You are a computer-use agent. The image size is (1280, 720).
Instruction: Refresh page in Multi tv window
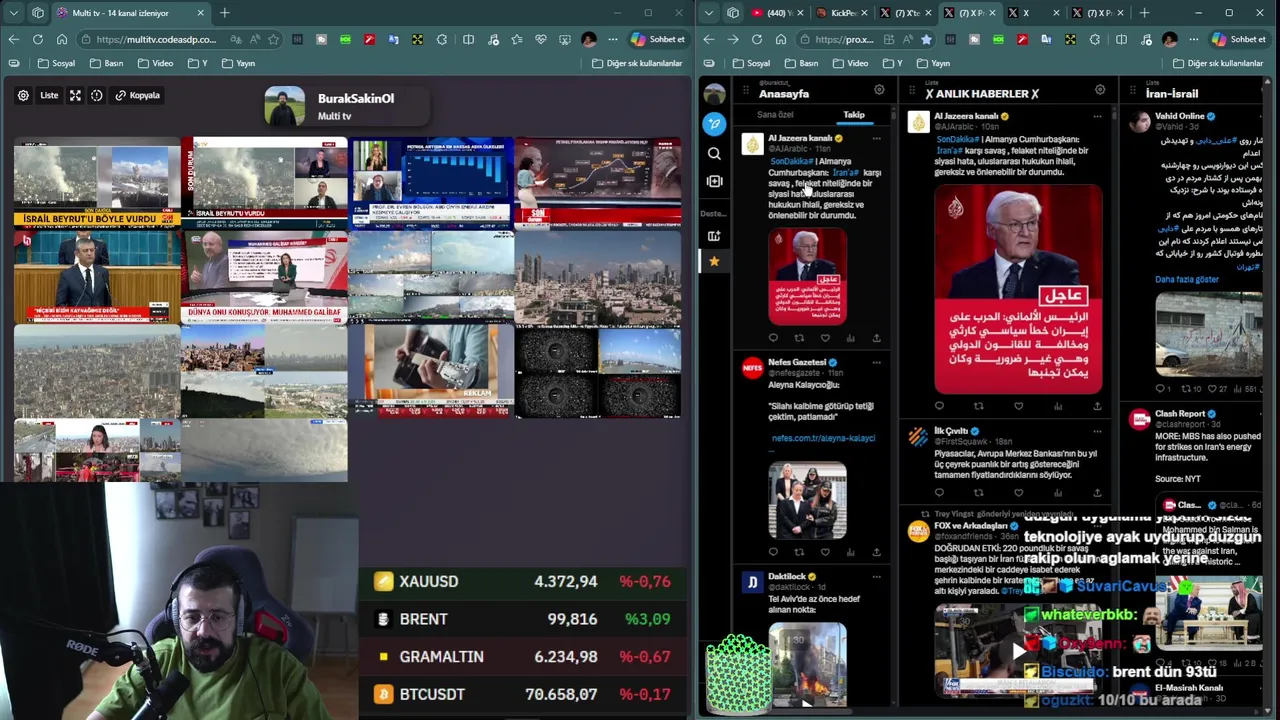click(x=37, y=39)
